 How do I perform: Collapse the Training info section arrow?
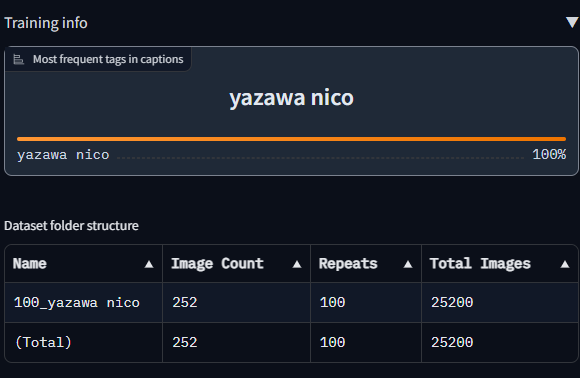point(572,23)
